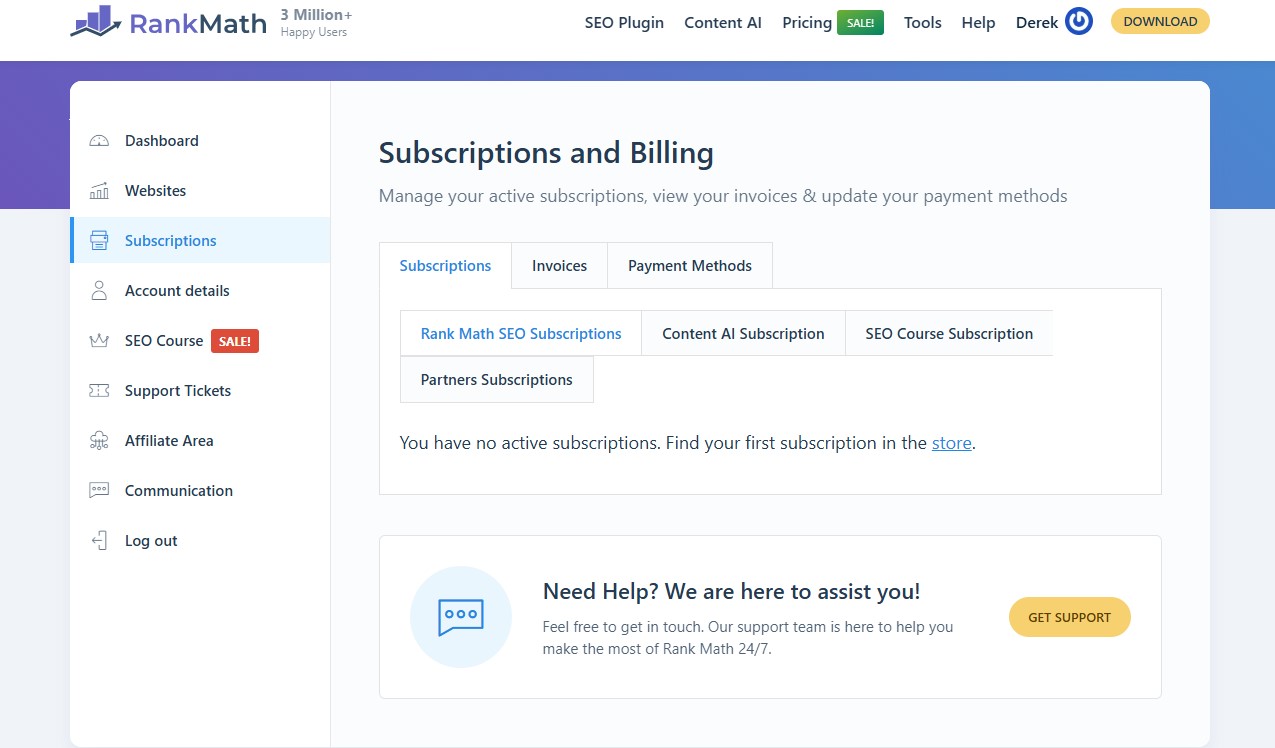Click the SEO Course crown icon

(x=99, y=341)
